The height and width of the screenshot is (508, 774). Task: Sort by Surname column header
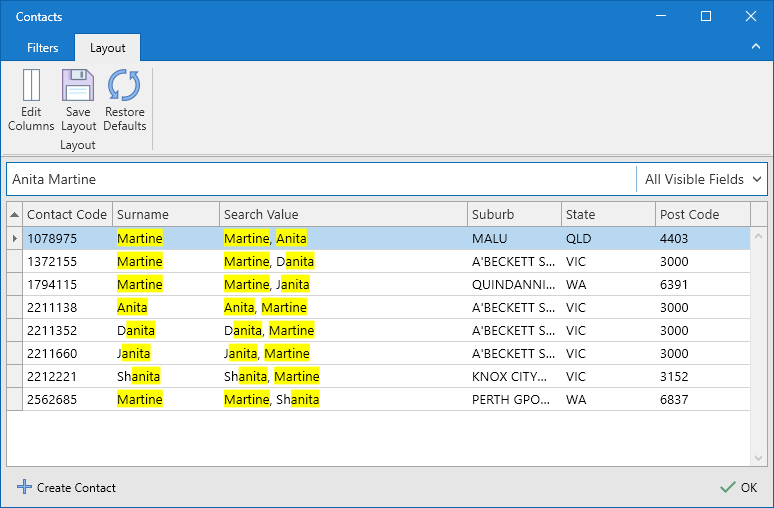coord(166,214)
